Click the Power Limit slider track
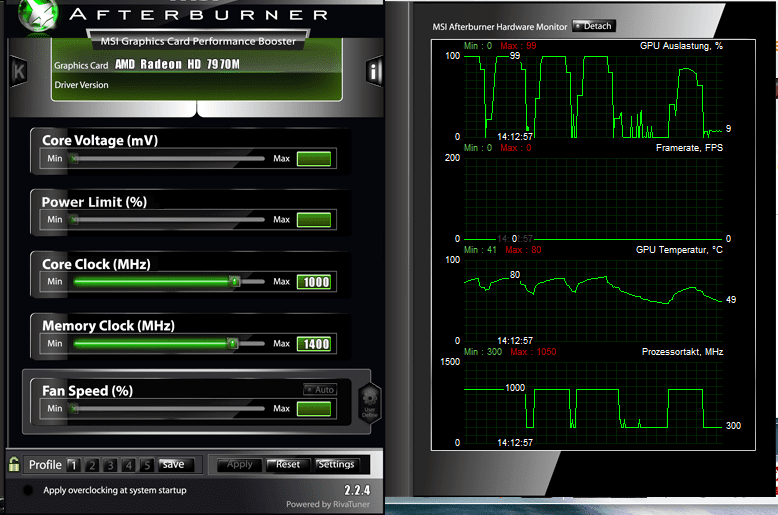The image size is (778, 515). point(169,219)
